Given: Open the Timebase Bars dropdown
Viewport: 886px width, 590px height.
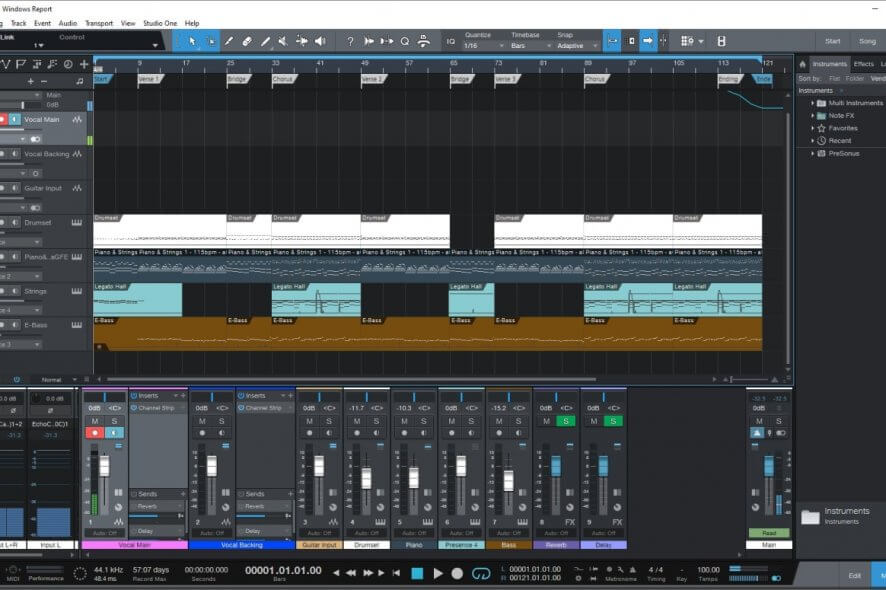Looking at the screenshot, I should [531, 46].
